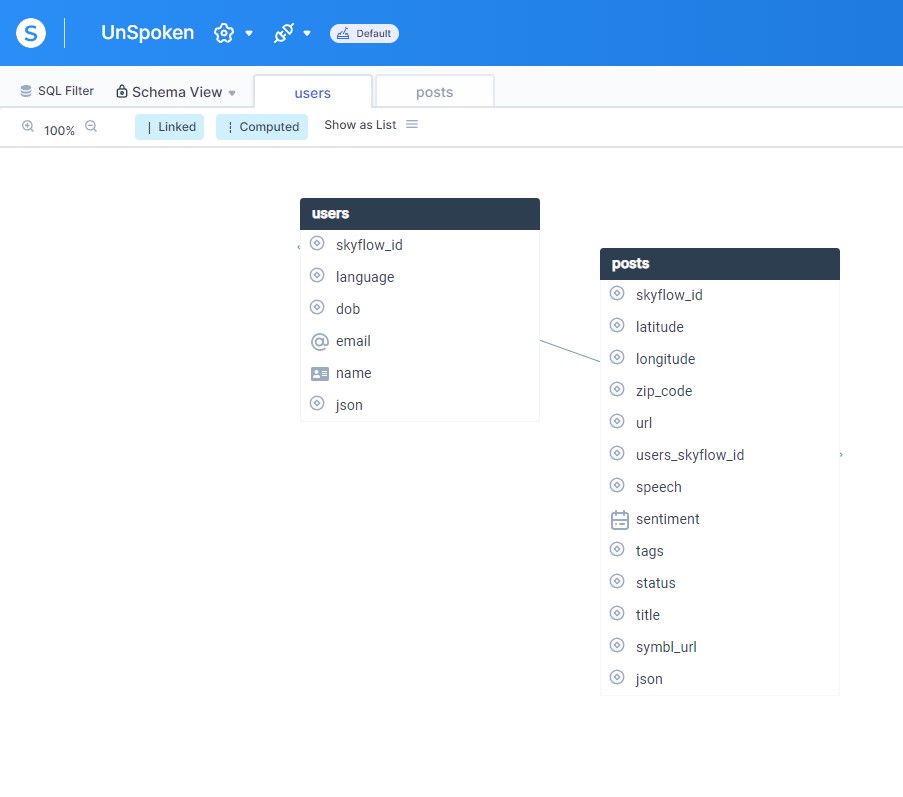903x797 pixels.
Task: Select the longitude field label
Action: (665, 359)
